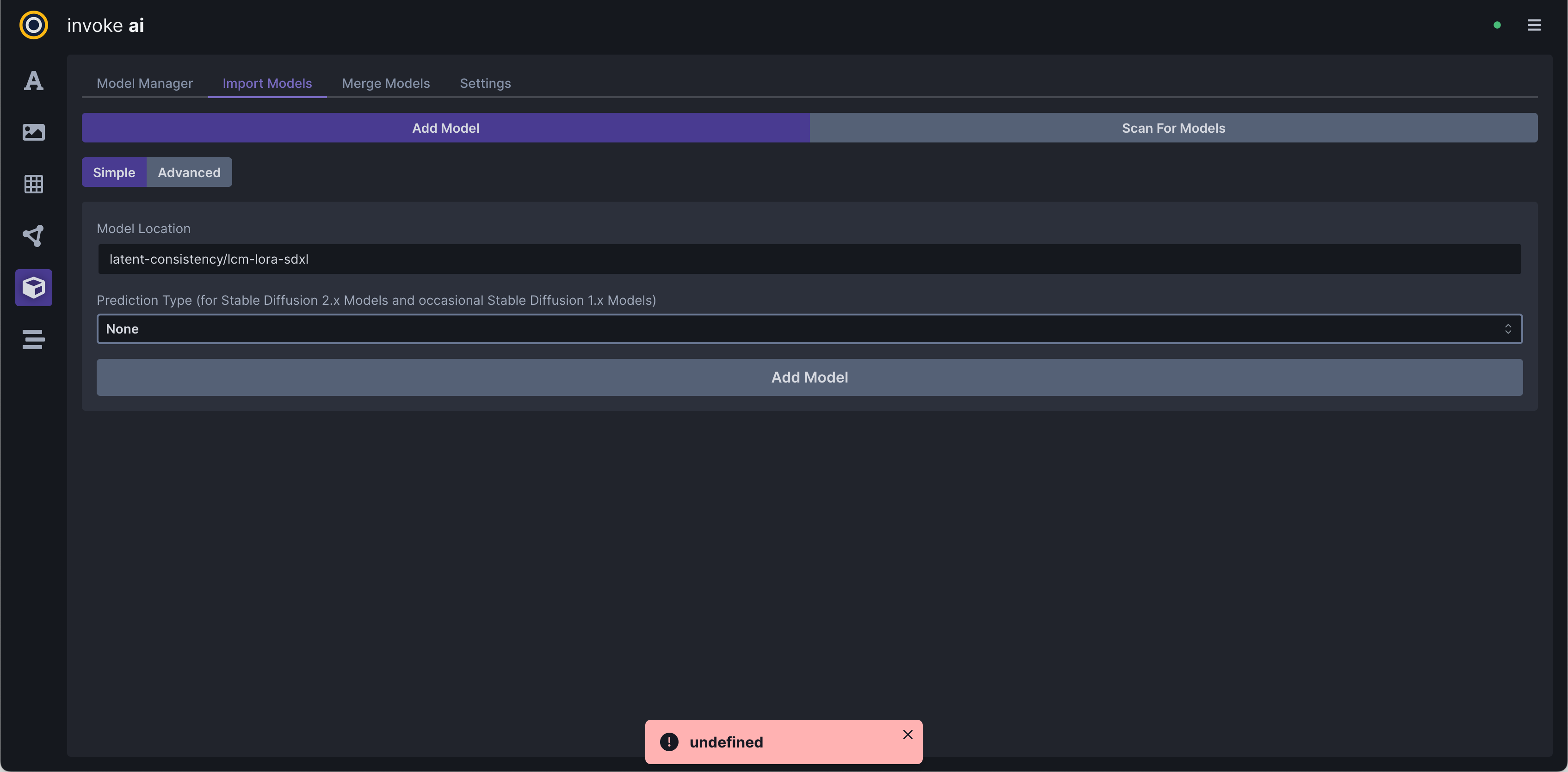Enable Simple import mode
The height and width of the screenshot is (772, 1568).
[114, 172]
